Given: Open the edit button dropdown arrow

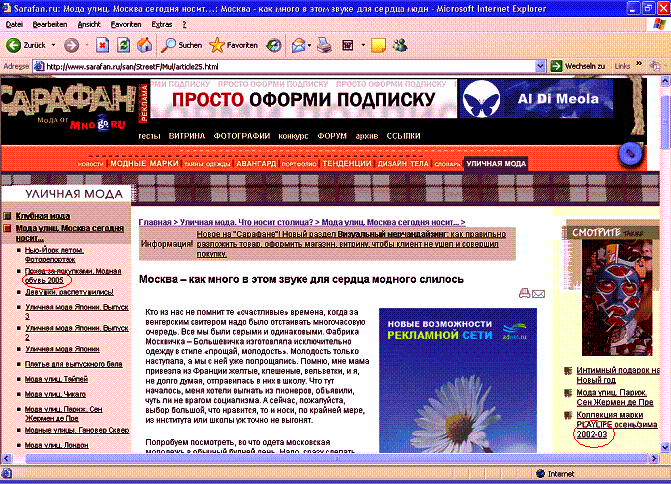Looking at the screenshot, I should 363,45.
